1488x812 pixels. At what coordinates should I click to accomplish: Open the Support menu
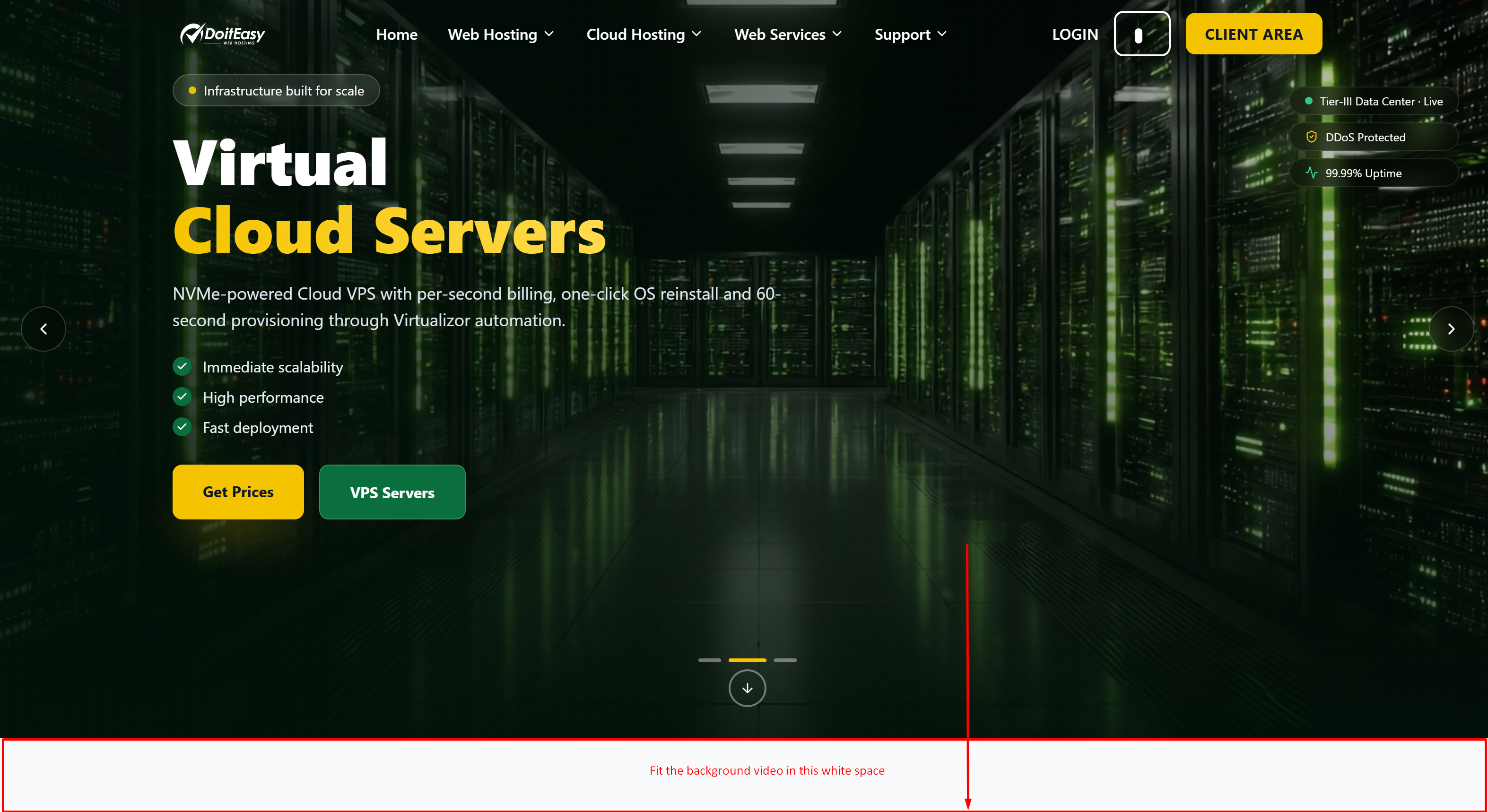pos(910,34)
